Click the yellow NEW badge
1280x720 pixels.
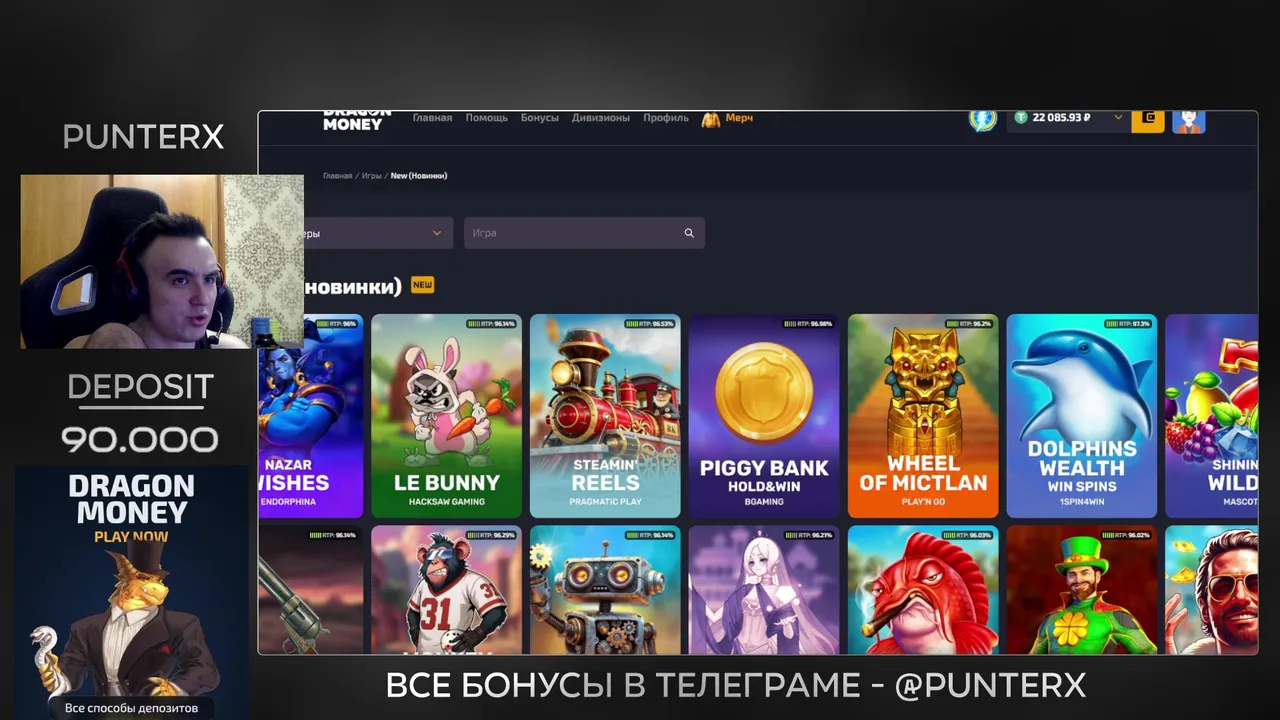coord(423,285)
